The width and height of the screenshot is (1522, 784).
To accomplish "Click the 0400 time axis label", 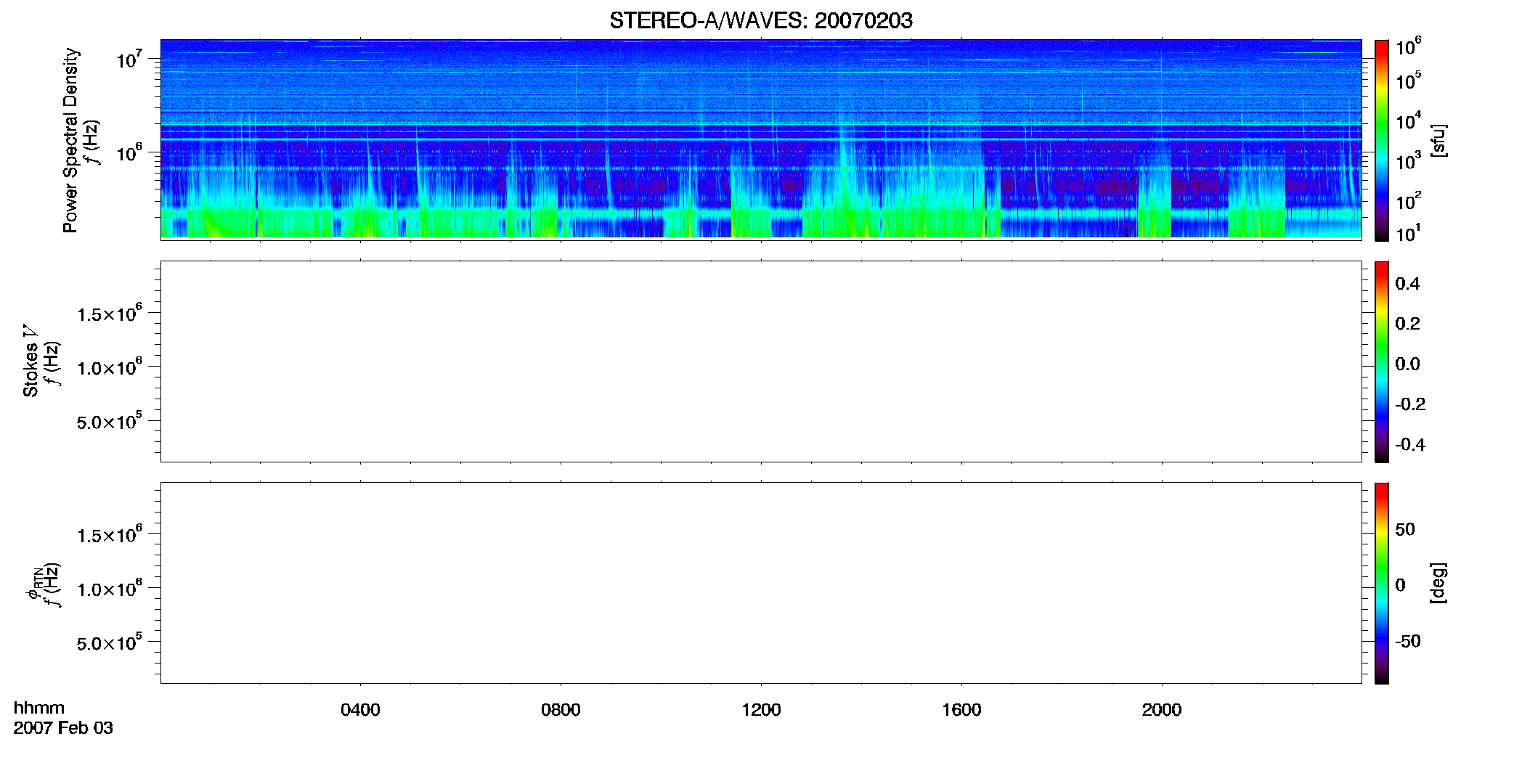I will pyautogui.click(x=360, y=710).
